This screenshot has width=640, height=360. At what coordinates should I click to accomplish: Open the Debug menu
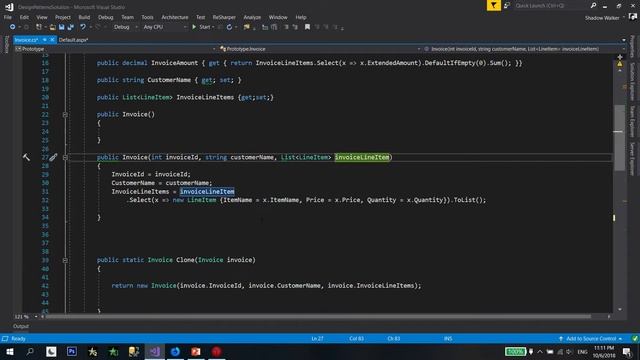click(105, 17)
